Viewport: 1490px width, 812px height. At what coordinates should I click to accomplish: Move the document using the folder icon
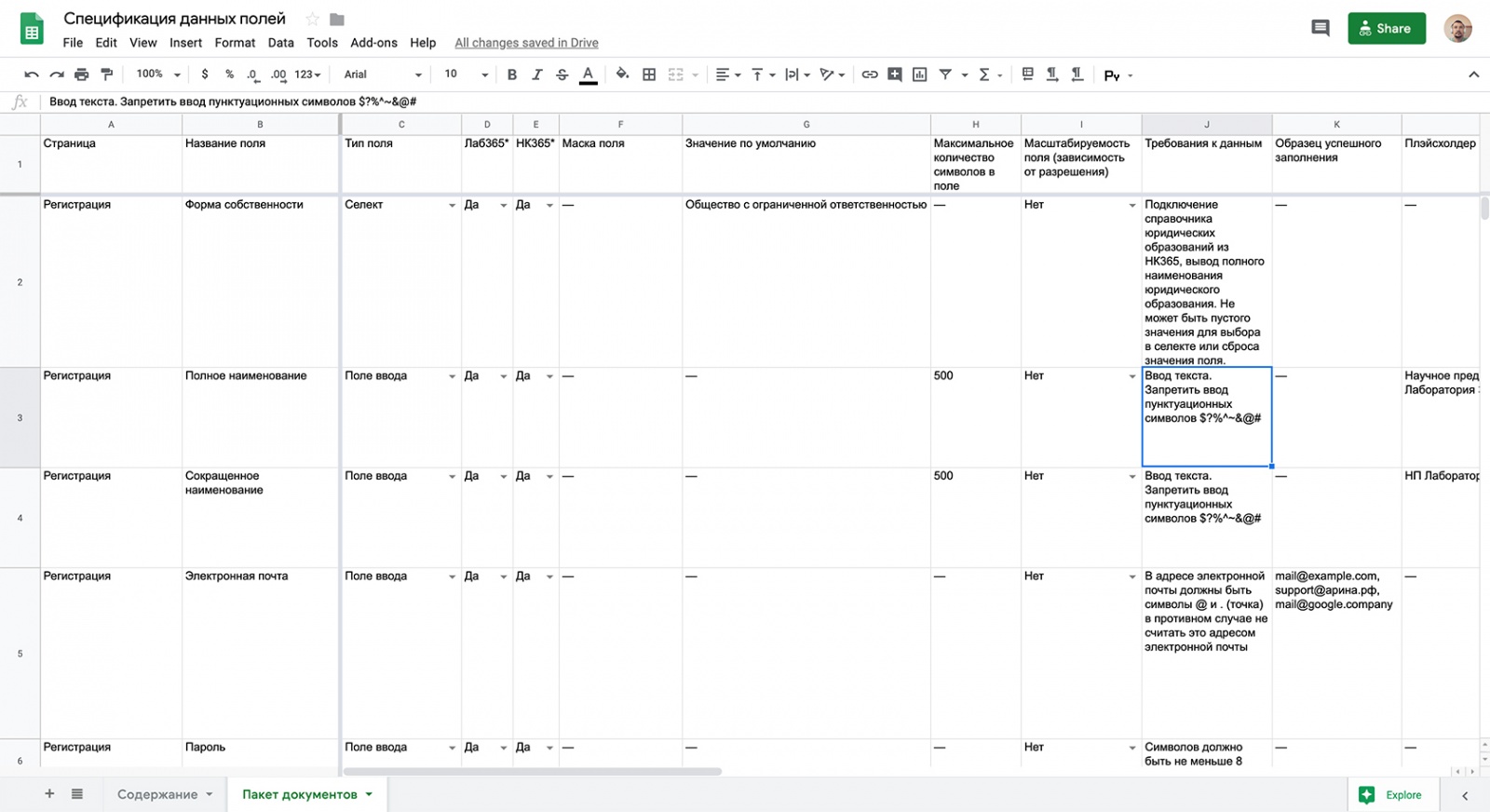click(x=337, y=19)
